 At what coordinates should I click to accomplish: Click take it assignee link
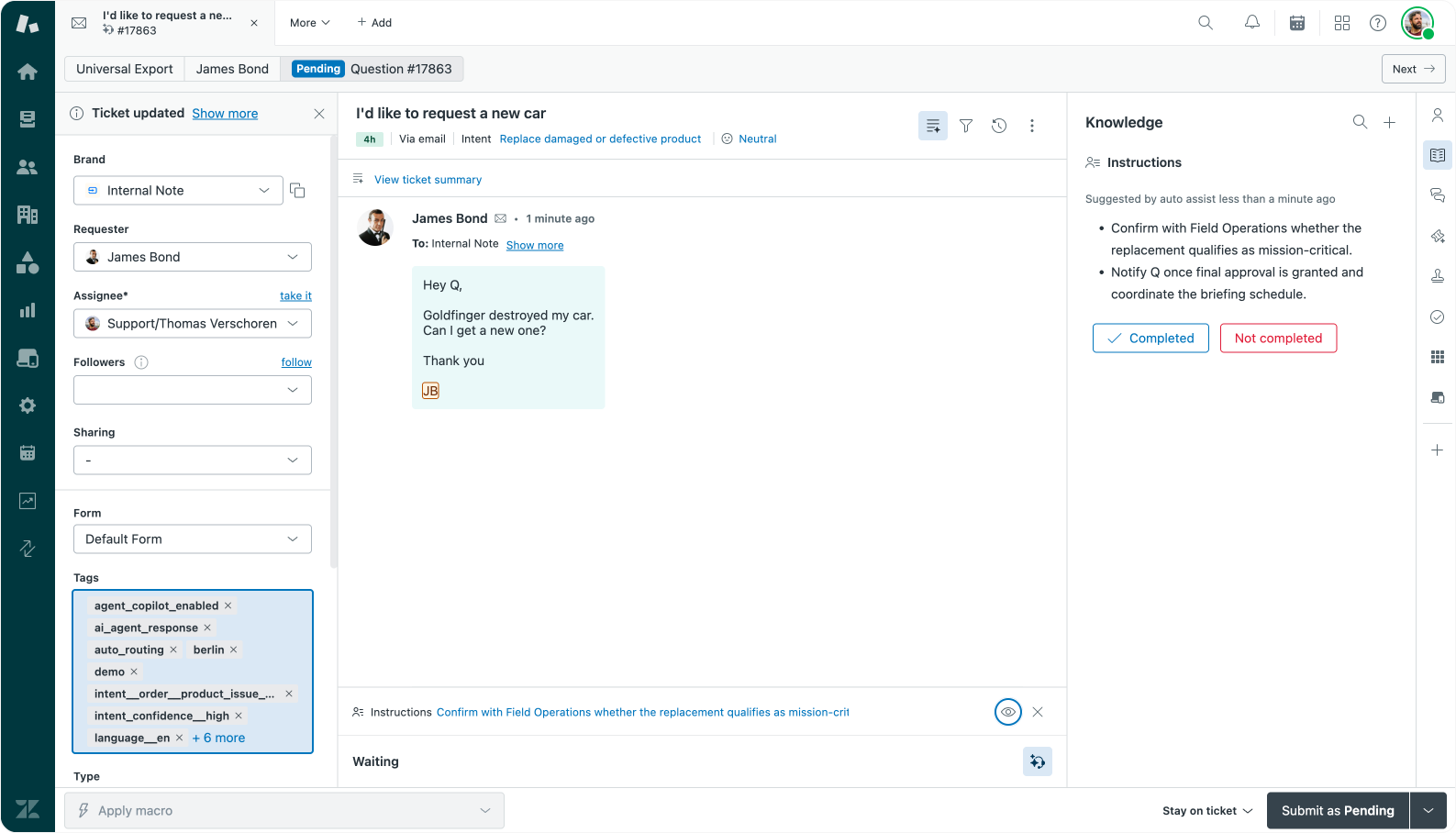pos(295,295)
